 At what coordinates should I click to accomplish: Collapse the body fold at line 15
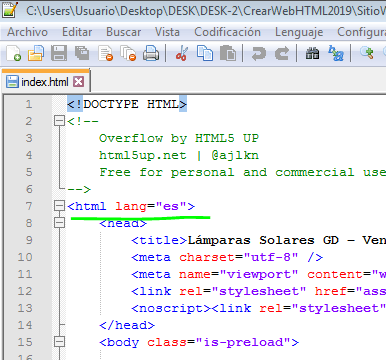pos(59,342)
